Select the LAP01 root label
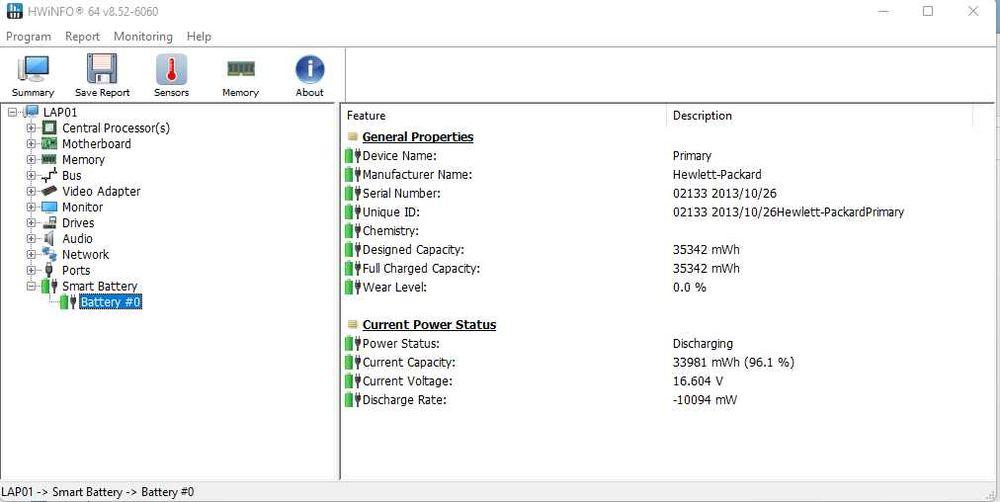The height and width of the screenshot is (502, 1000). click(60, 112)
